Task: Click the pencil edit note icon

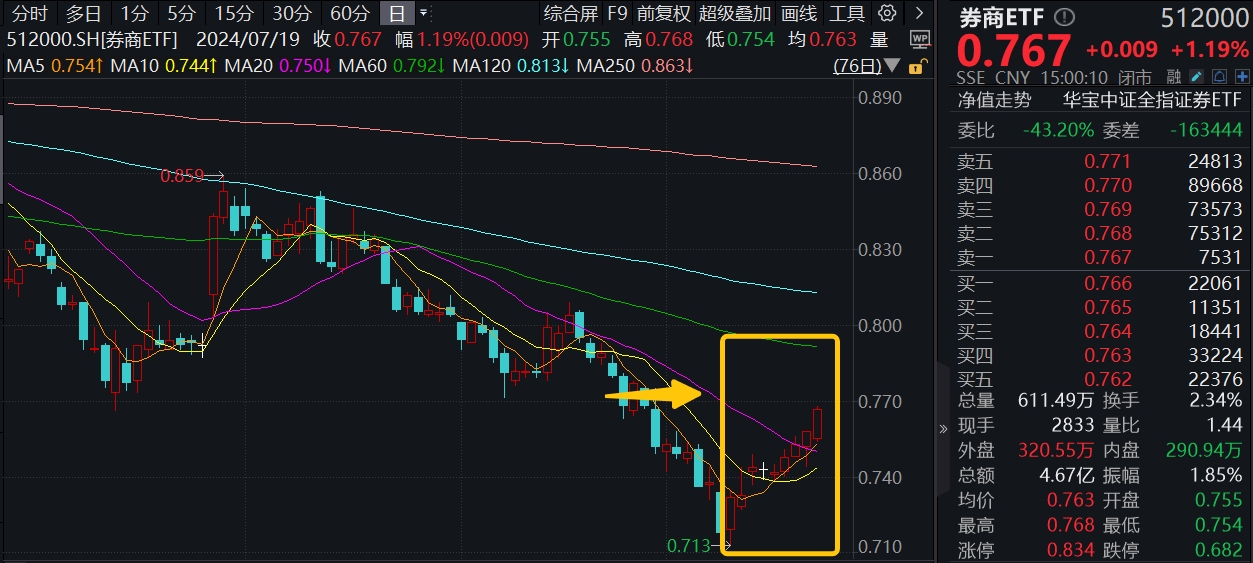Action: [1197, 77]
